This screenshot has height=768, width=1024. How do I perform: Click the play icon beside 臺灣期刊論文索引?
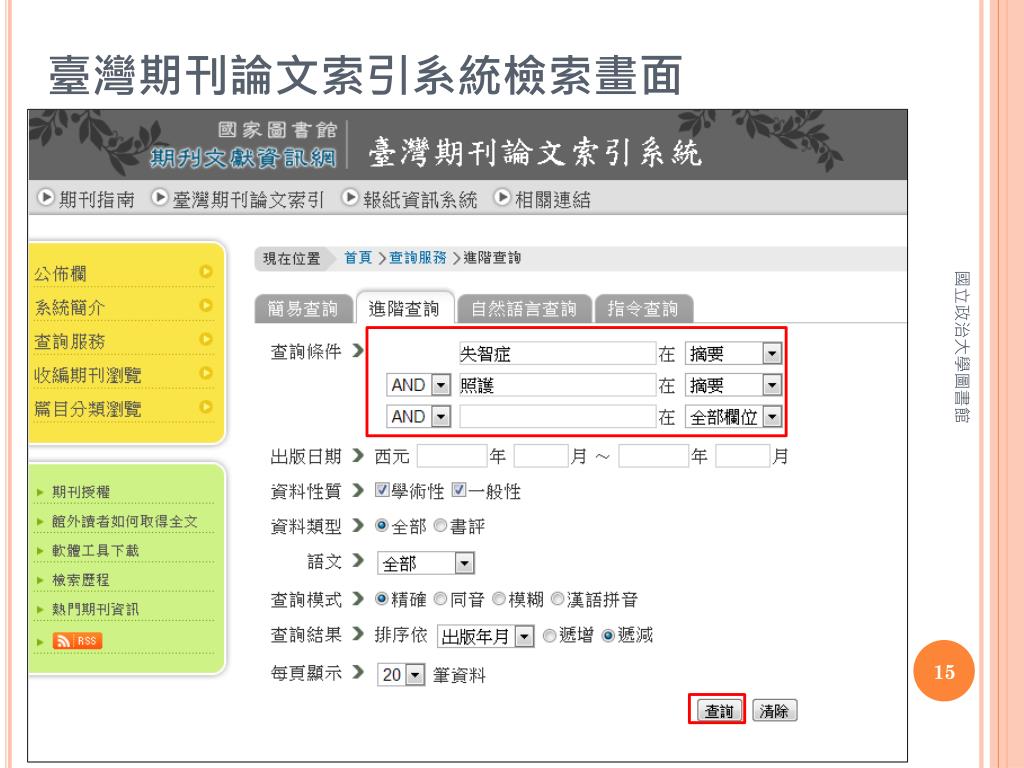click(x=159, y=197)
